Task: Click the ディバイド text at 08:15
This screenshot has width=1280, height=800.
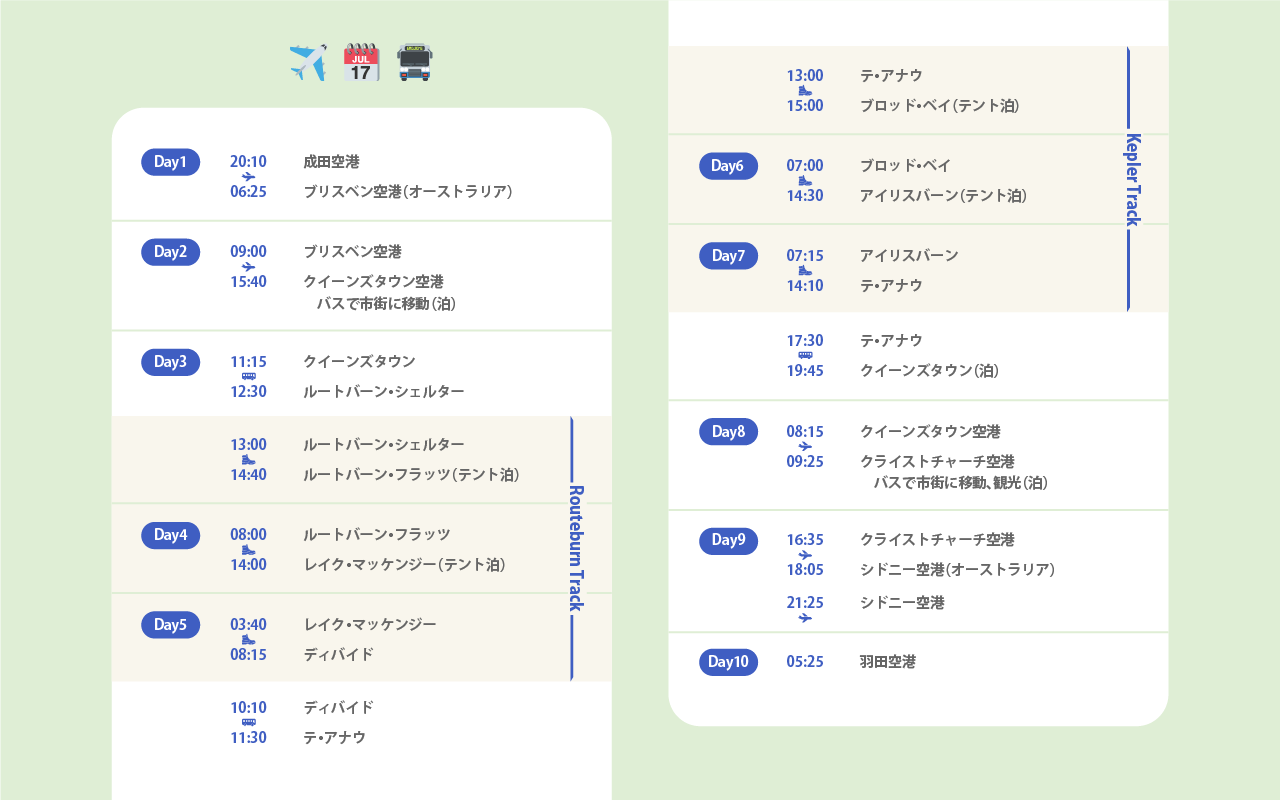Action: (x=338, y=655)
